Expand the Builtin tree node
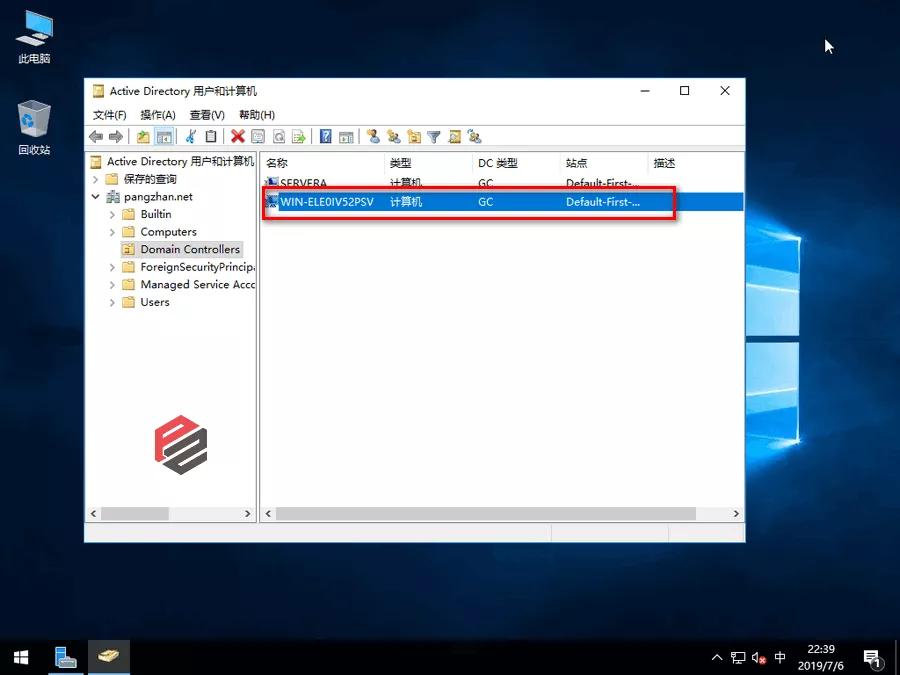Screen dimensions: 900x675 [x=112, y=214]
